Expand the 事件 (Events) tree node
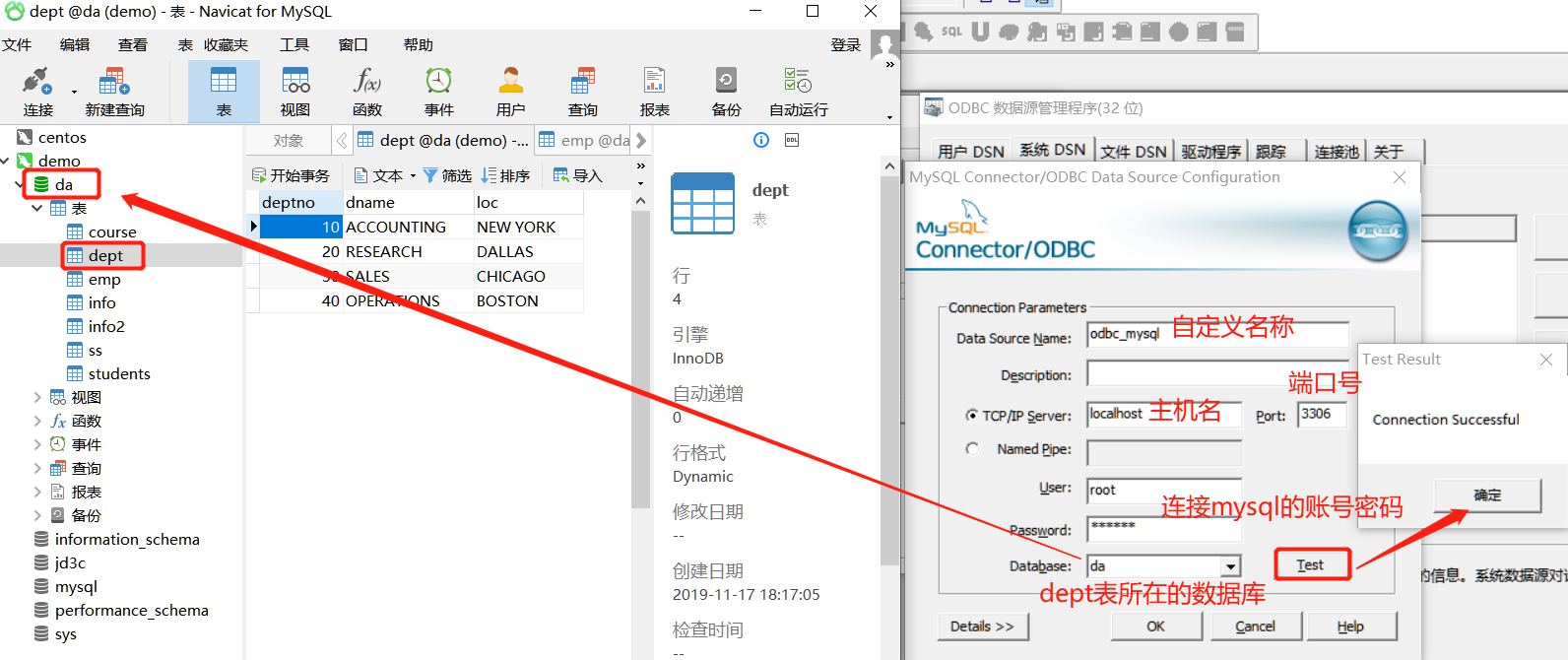Screen dimensions: 1568x660 pyautogui.click(x=37, y=444)
